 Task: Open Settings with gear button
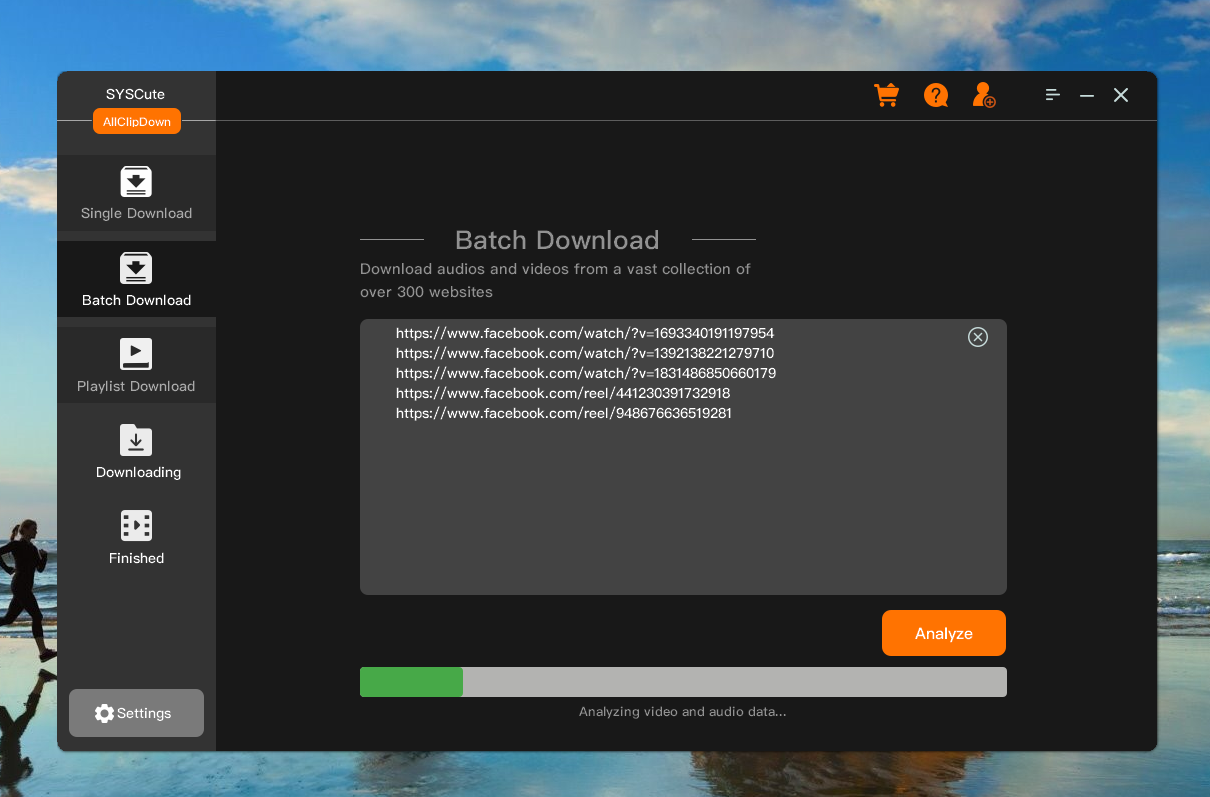coord(136,713)
